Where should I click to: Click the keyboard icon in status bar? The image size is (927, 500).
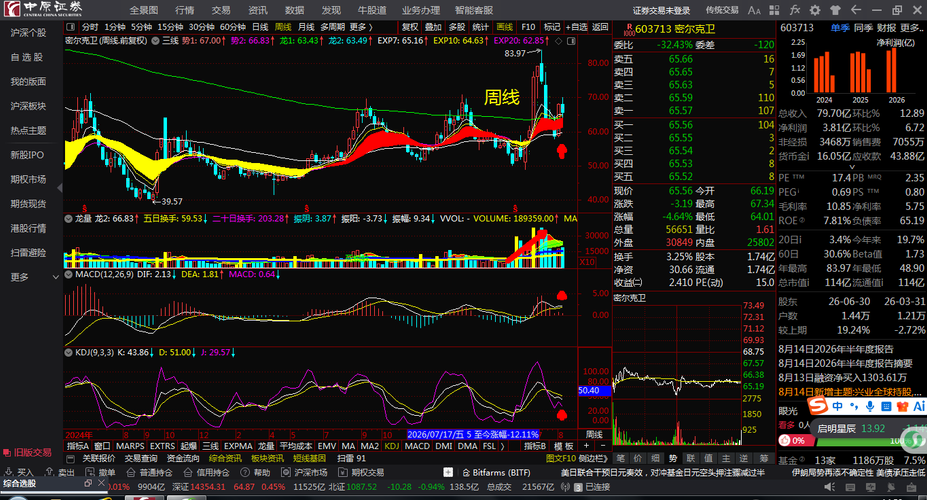point(851,487)
